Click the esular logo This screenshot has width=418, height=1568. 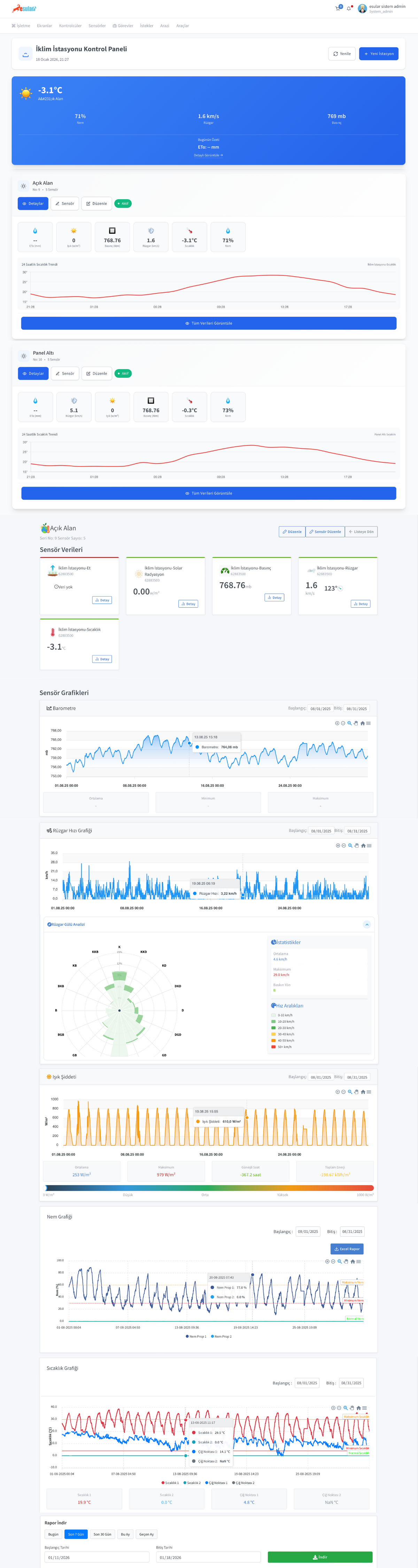(x=24, y=8)
